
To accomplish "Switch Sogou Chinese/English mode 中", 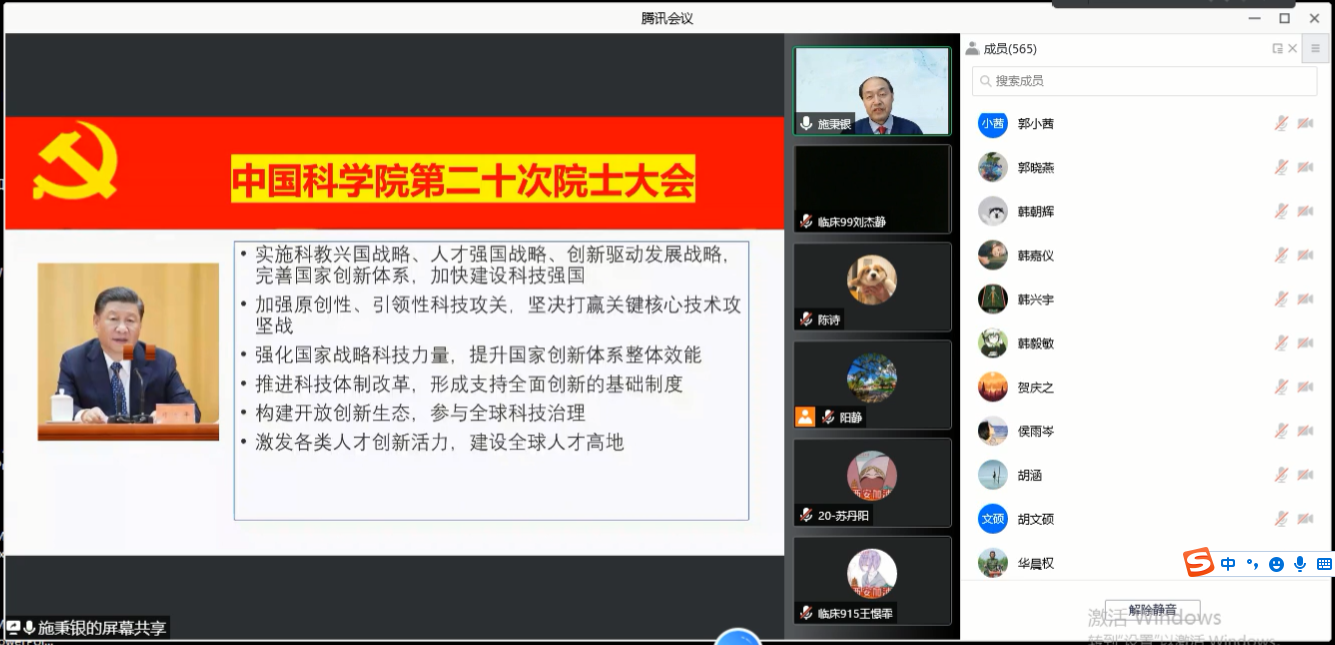I will coord(1228,564).
